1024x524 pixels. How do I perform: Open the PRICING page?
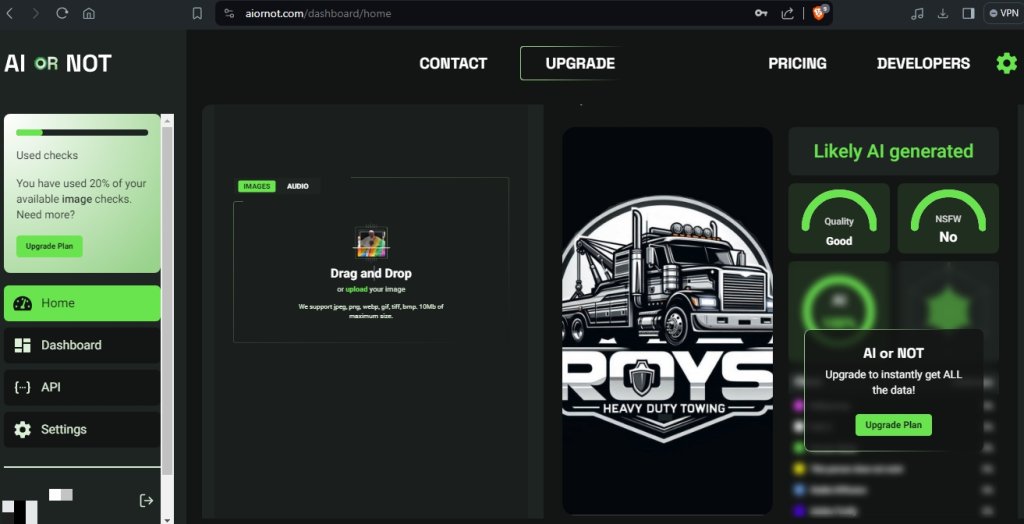pos(797,63)
